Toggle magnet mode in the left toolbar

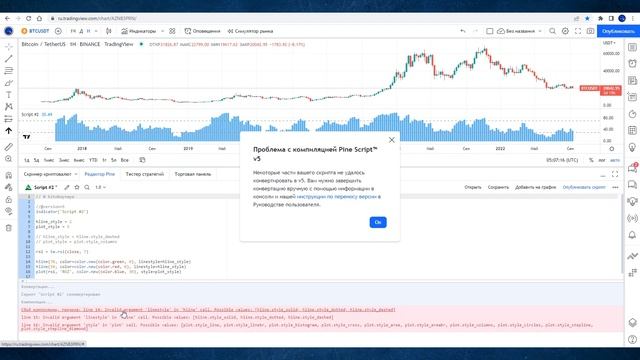click(9, 175)
